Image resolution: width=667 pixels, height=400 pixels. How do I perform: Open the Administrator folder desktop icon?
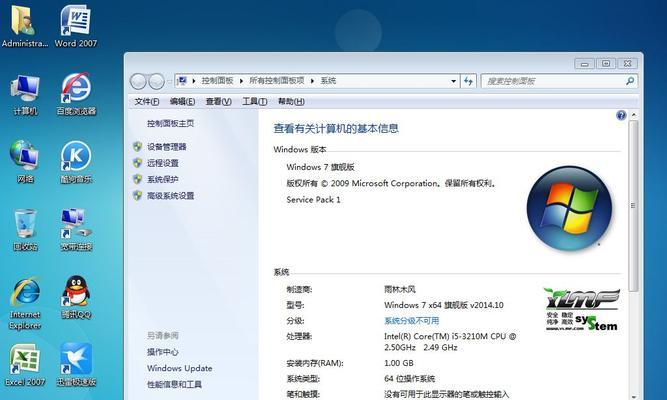click(x=24, y=26)
